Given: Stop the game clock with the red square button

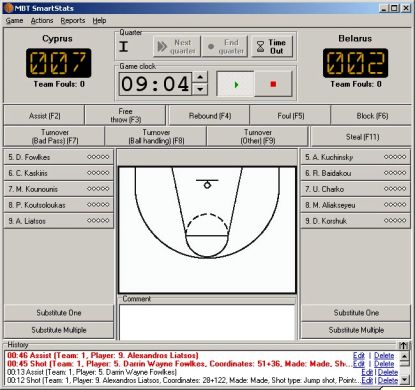Looking at the screenshot, I should coord(273,84).
